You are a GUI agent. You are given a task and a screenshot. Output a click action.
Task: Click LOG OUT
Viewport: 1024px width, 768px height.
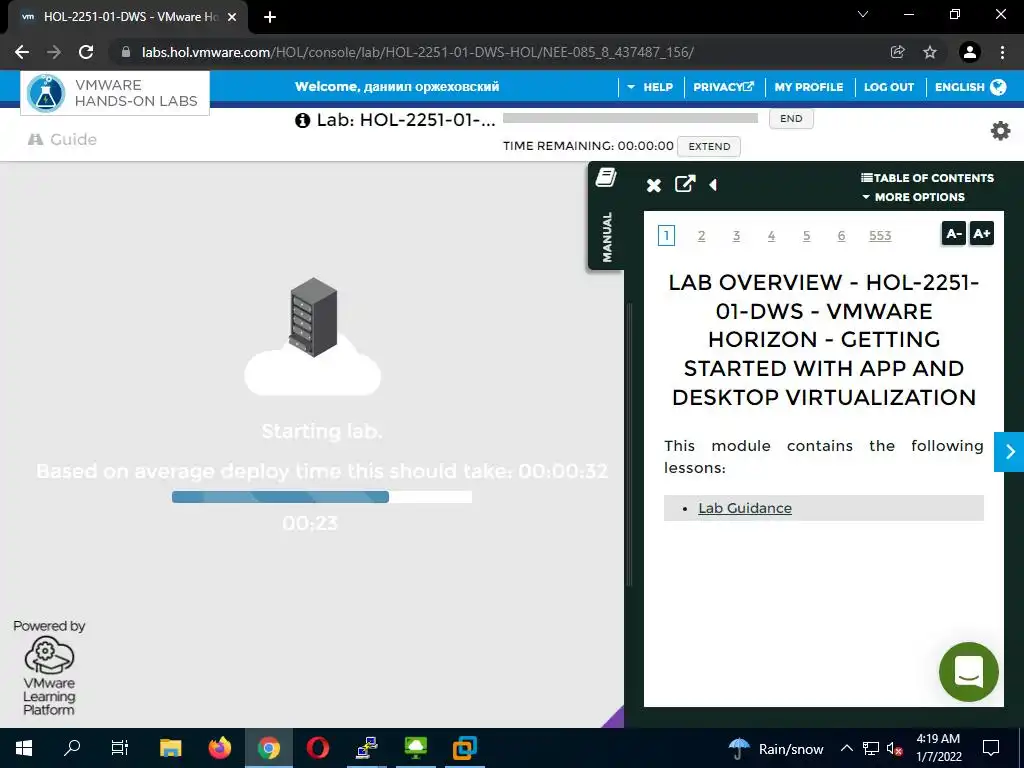[889, 87]
